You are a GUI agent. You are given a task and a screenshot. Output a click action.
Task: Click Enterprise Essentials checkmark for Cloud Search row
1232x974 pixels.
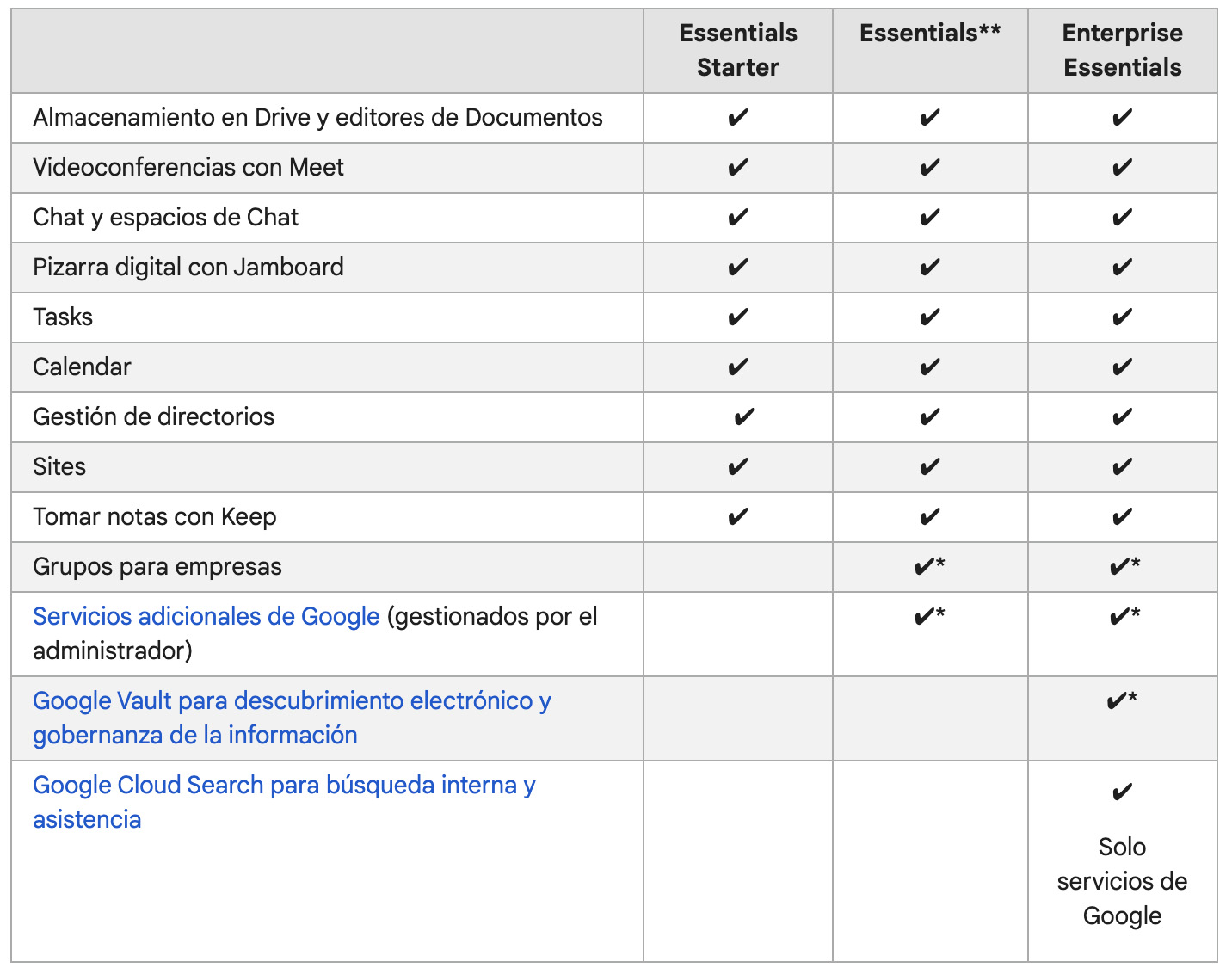point(1122,792)
